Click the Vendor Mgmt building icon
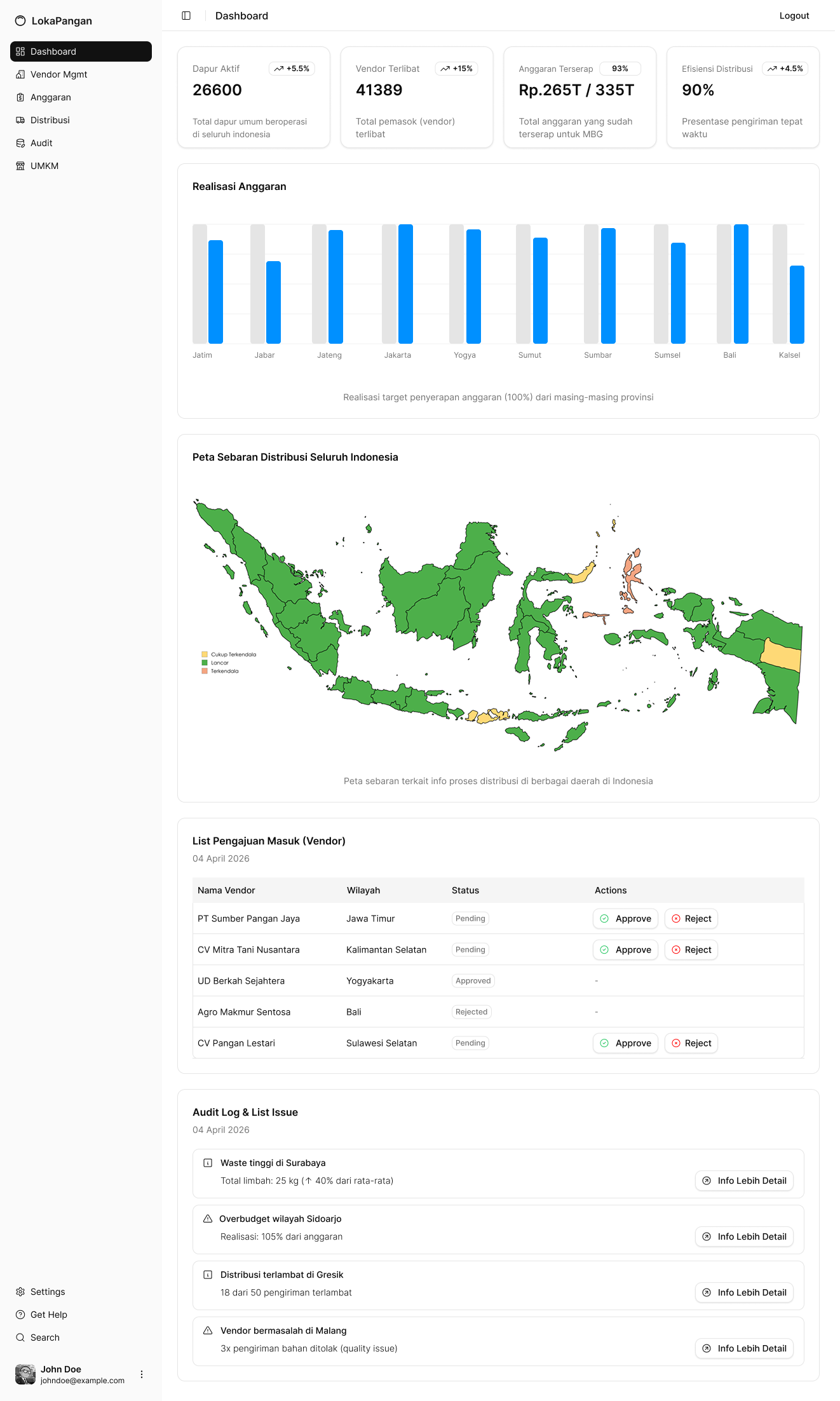 [20, 74]
